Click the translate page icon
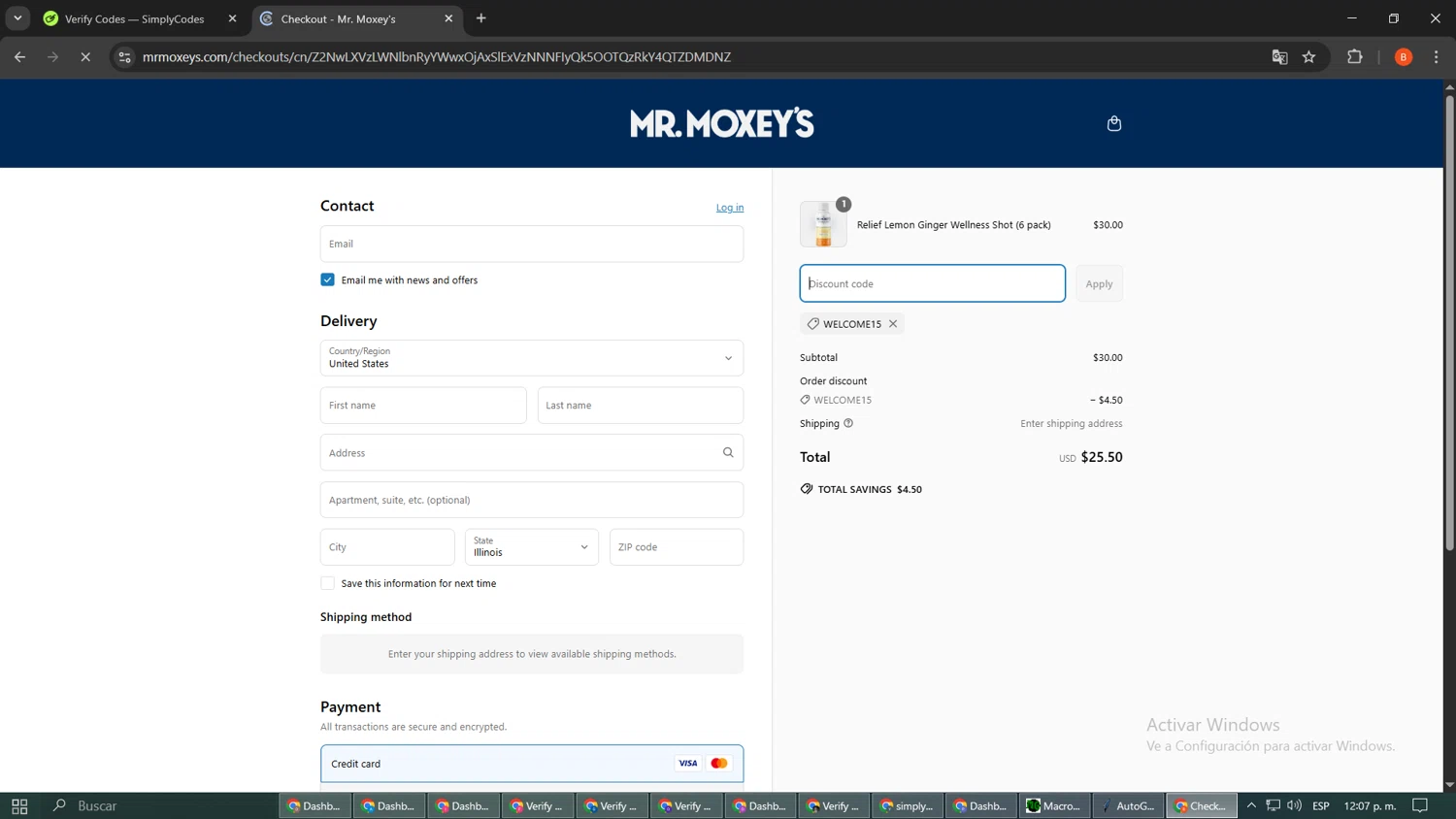 pyautogui.click(x=1279, y=57)
